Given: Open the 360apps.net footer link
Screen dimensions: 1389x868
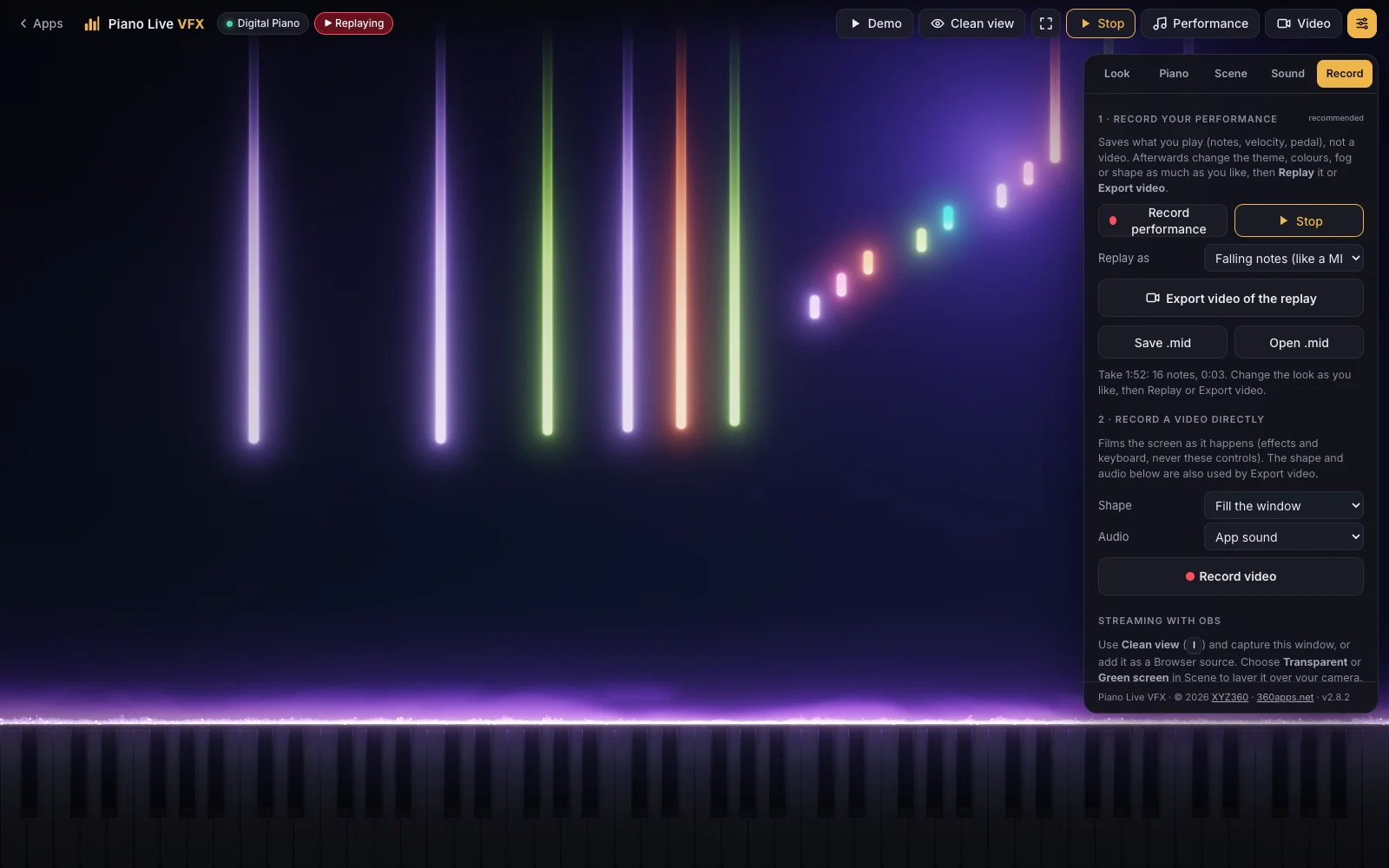Looking at the screenshot, I should point(1285,697).
